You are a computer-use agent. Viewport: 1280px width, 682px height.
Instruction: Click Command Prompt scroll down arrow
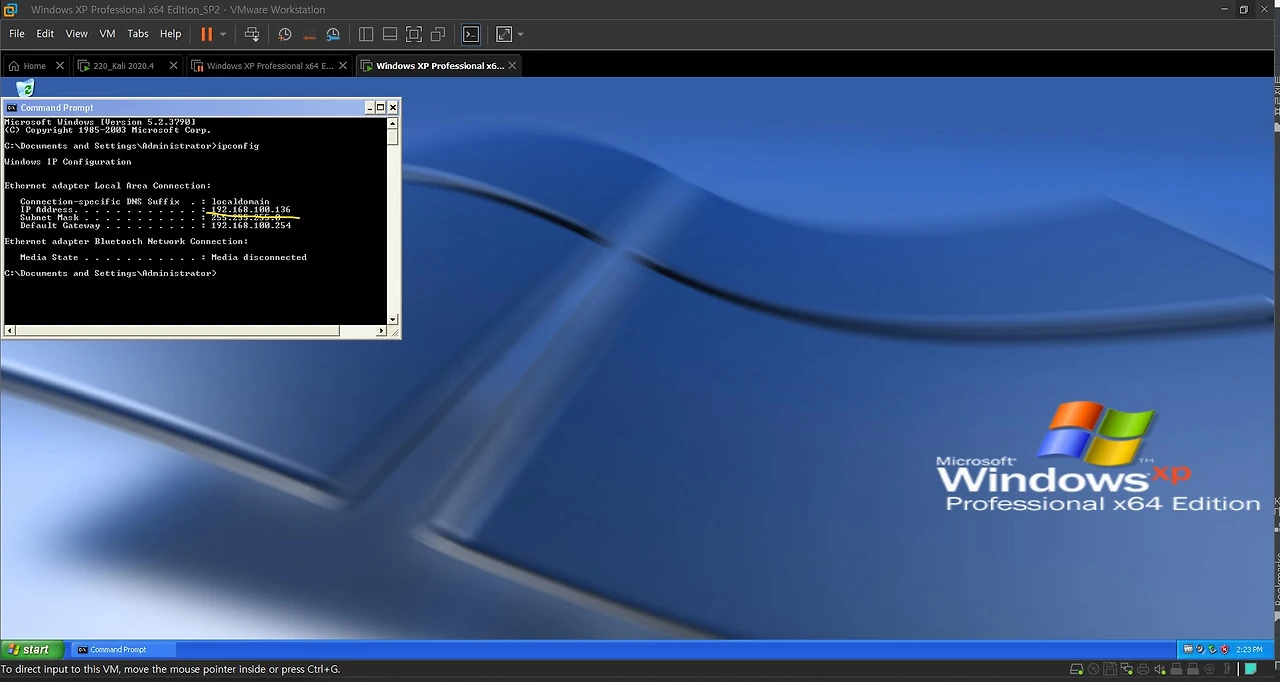393,318
